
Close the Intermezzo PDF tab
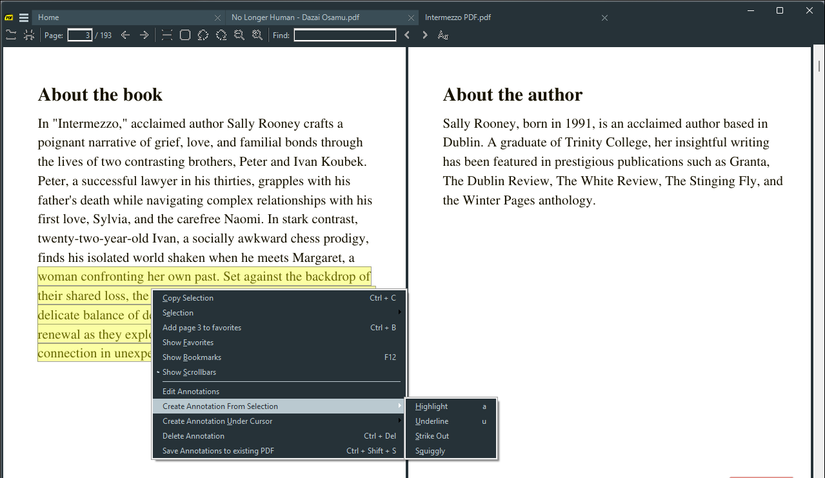[605, 17]
